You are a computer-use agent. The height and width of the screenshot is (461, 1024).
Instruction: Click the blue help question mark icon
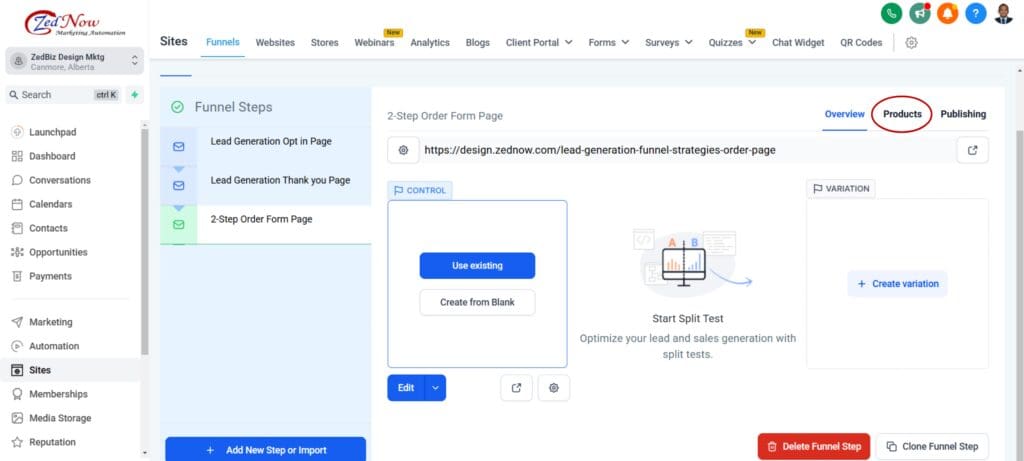coord(976,13)
